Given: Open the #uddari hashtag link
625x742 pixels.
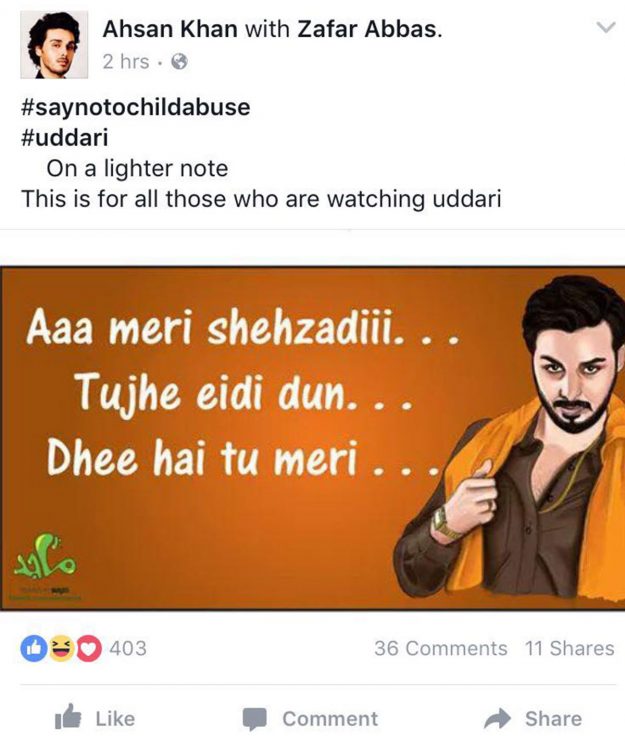Looking at the screenshot, I should [x=65, y=138].
